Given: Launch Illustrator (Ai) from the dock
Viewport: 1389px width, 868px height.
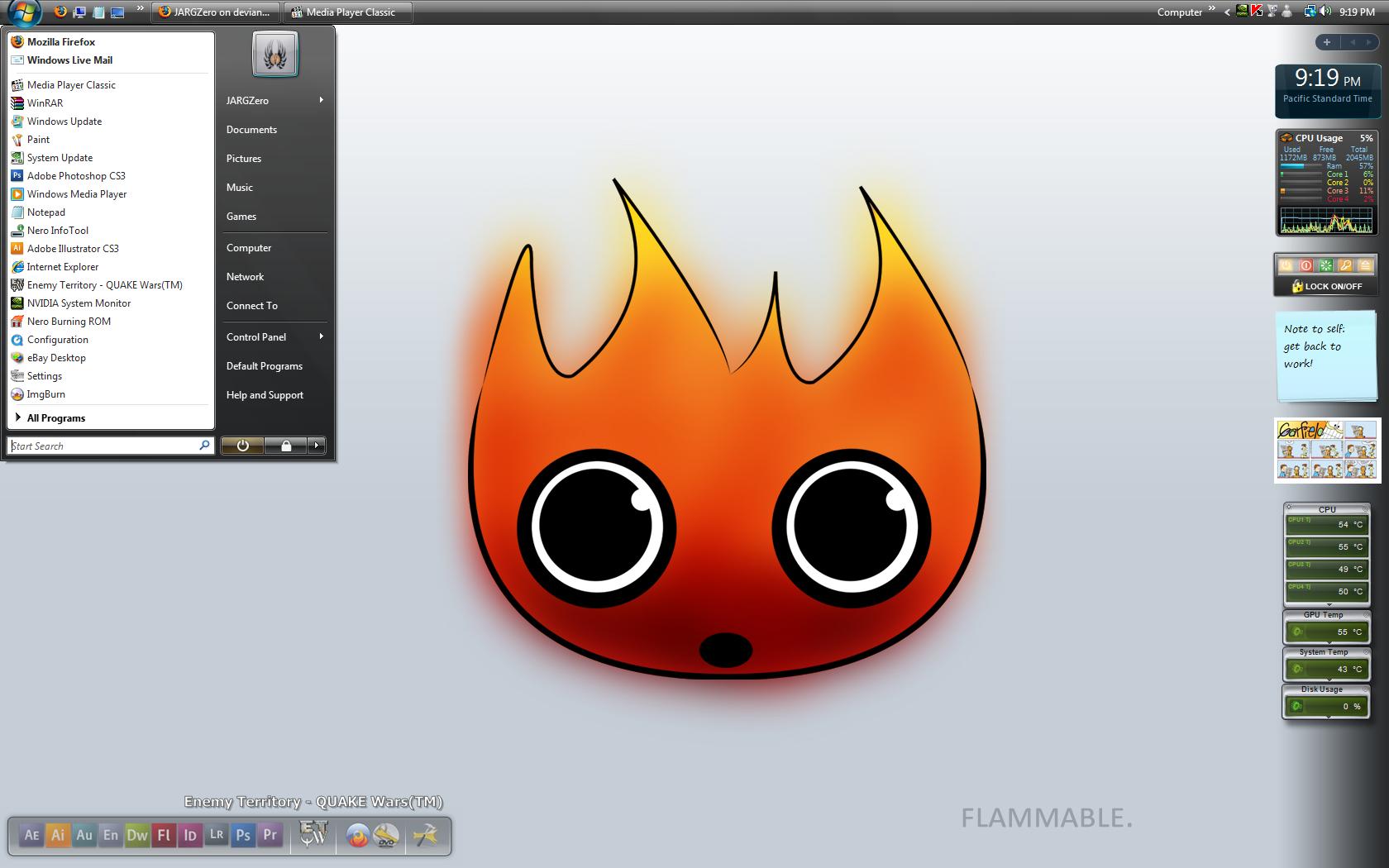Looking at the screenshot, I should coord(58,835).
